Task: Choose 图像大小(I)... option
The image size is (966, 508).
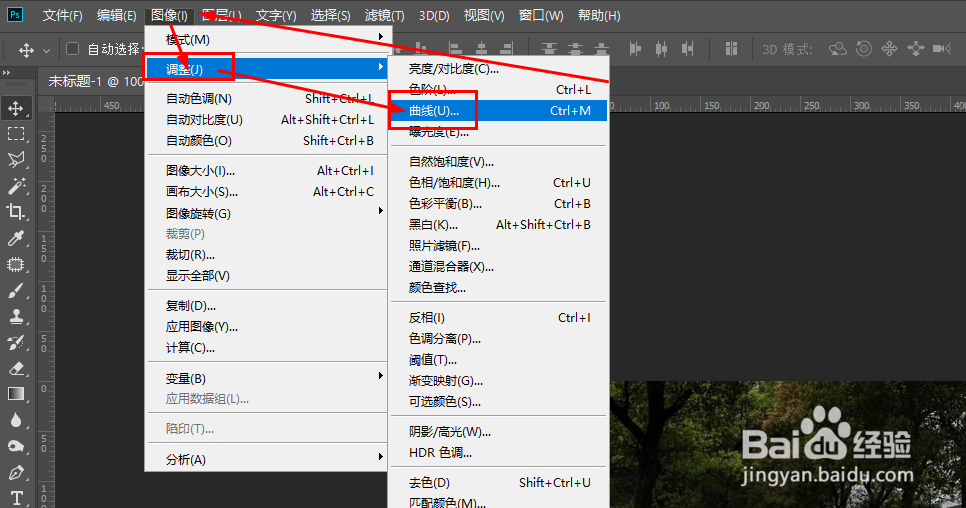Action: pos(266,171)
